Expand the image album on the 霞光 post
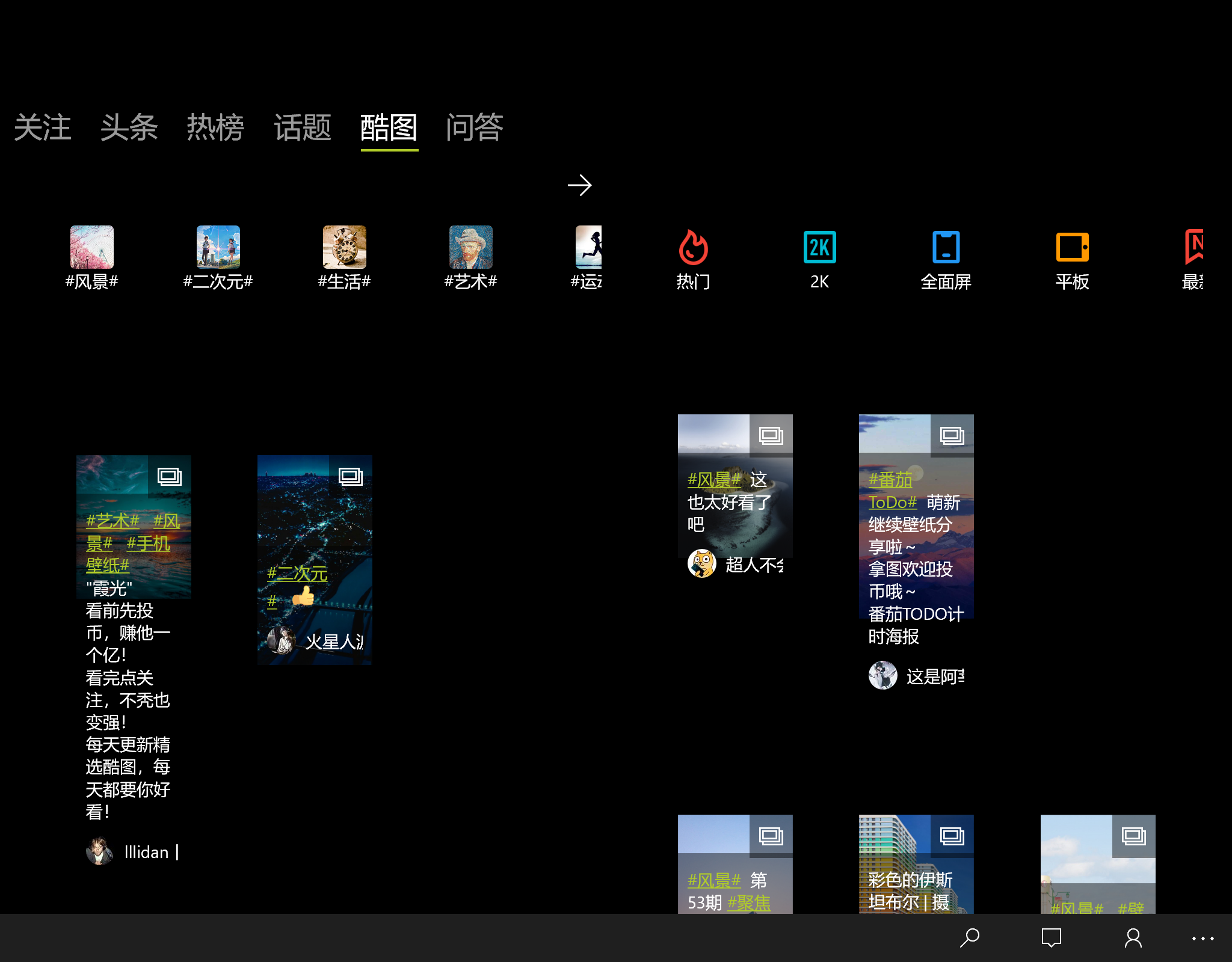 [169, 477]
